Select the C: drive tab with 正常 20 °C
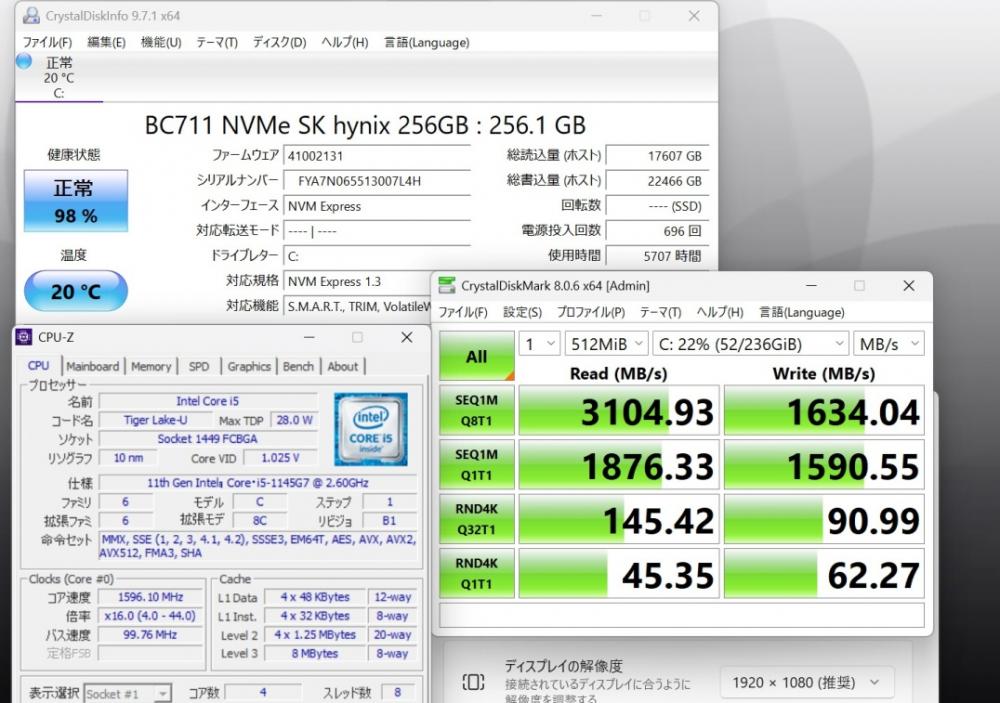This screenshot has width=1000, height=703. coord(59,77)
